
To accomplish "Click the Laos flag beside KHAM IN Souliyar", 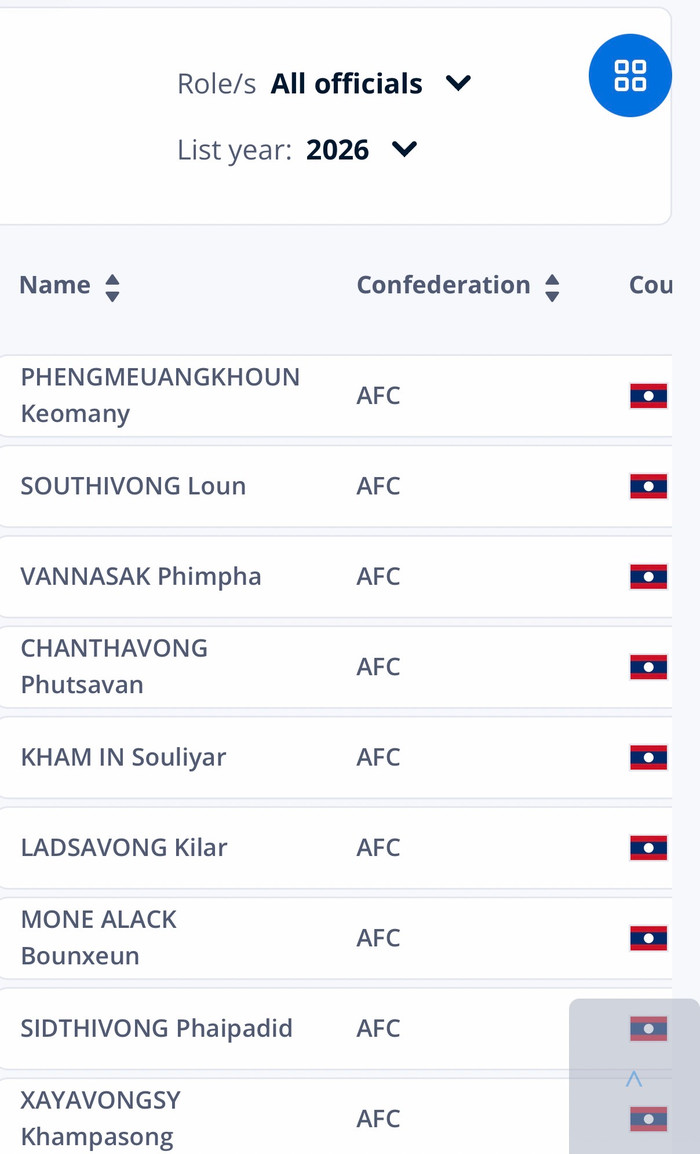I will coord(648,758).
